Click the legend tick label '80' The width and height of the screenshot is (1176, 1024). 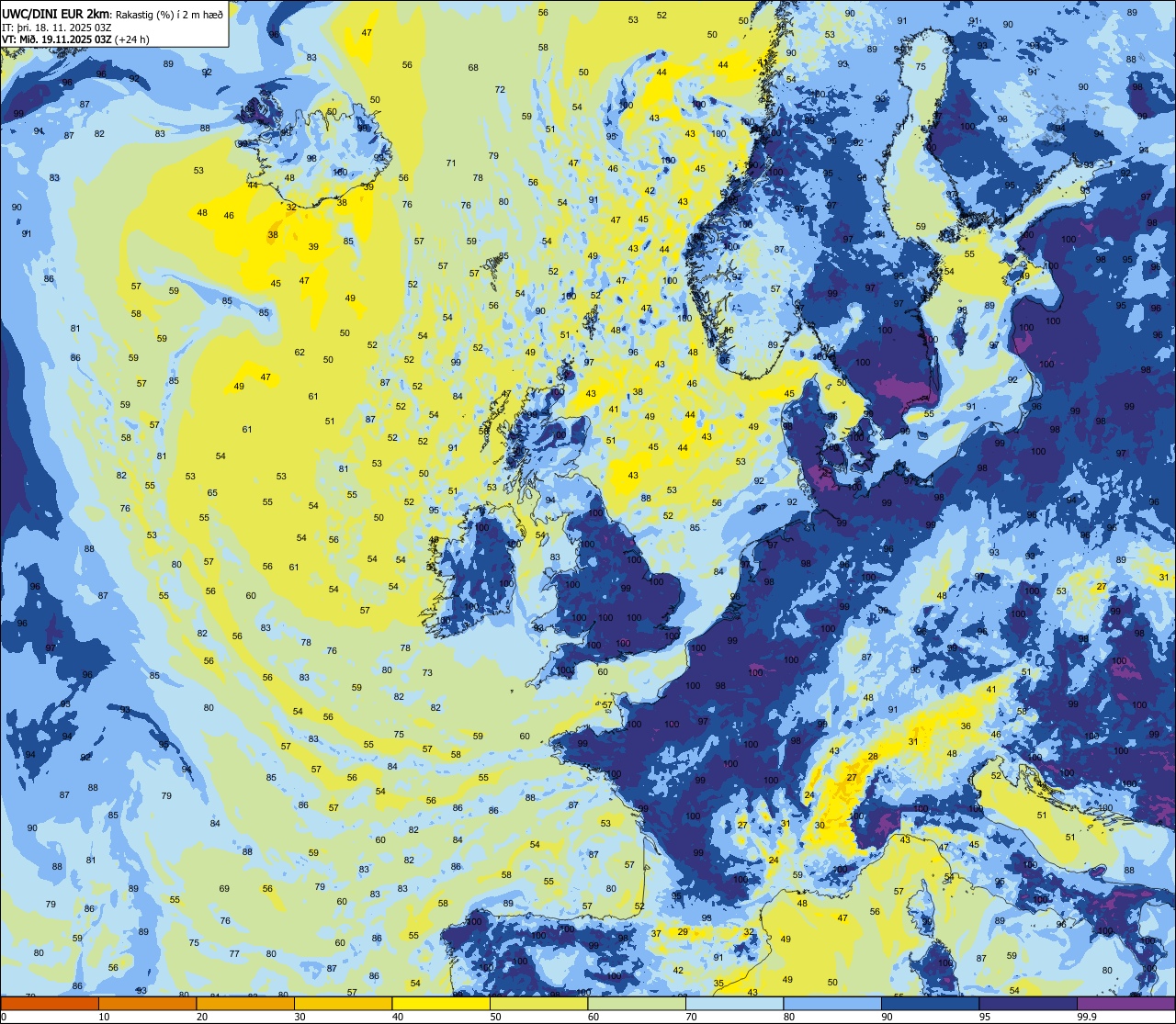(x=789, y=1017)
